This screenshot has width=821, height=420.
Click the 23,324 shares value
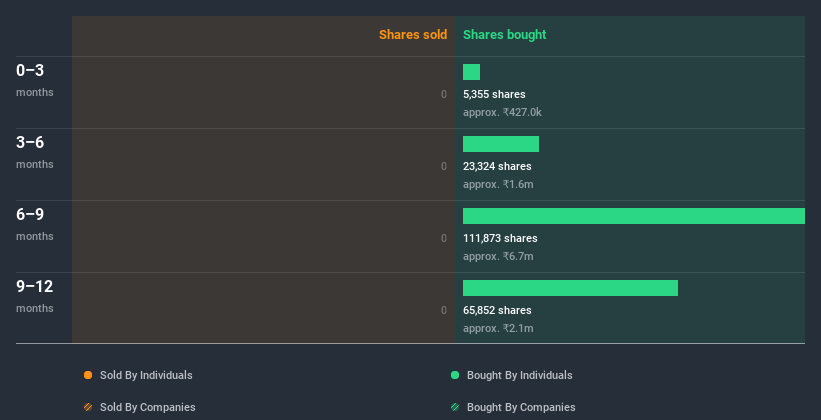pos(497,166)
